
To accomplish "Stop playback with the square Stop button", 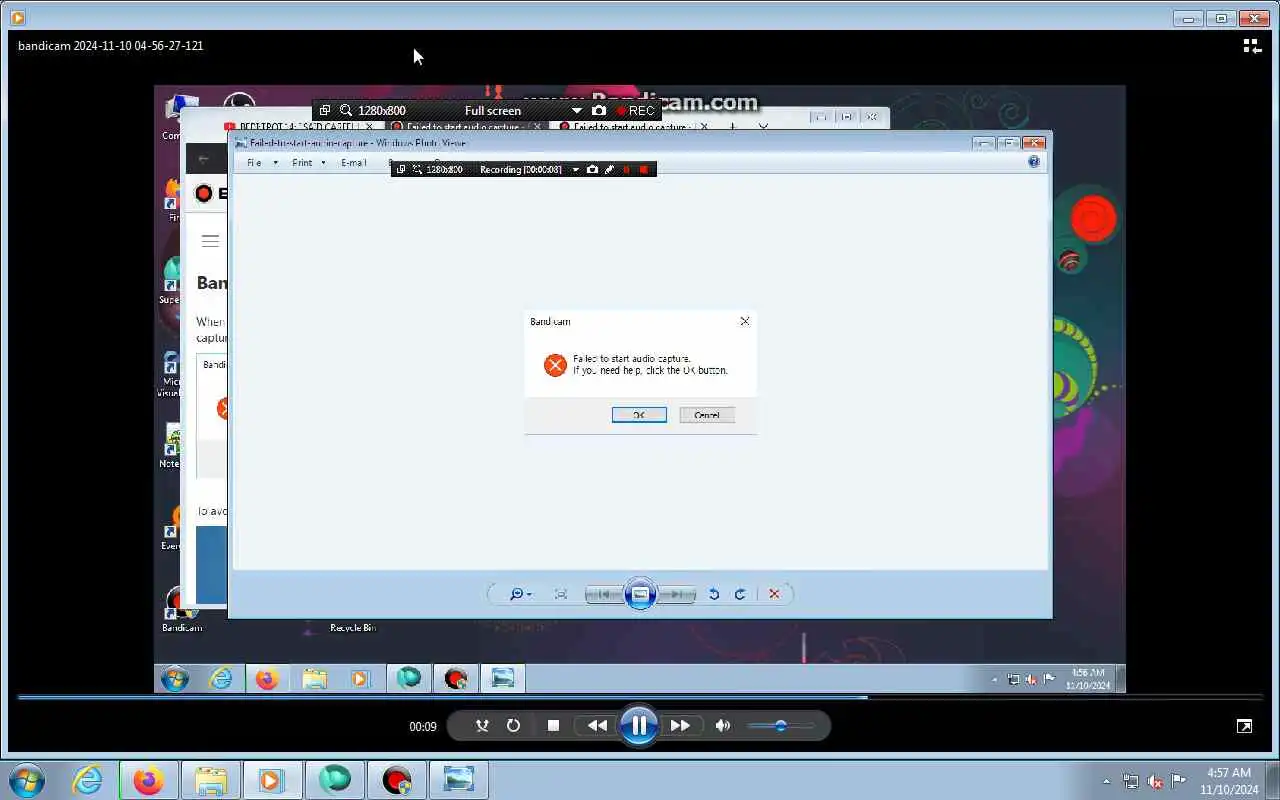I will point(553,726).
